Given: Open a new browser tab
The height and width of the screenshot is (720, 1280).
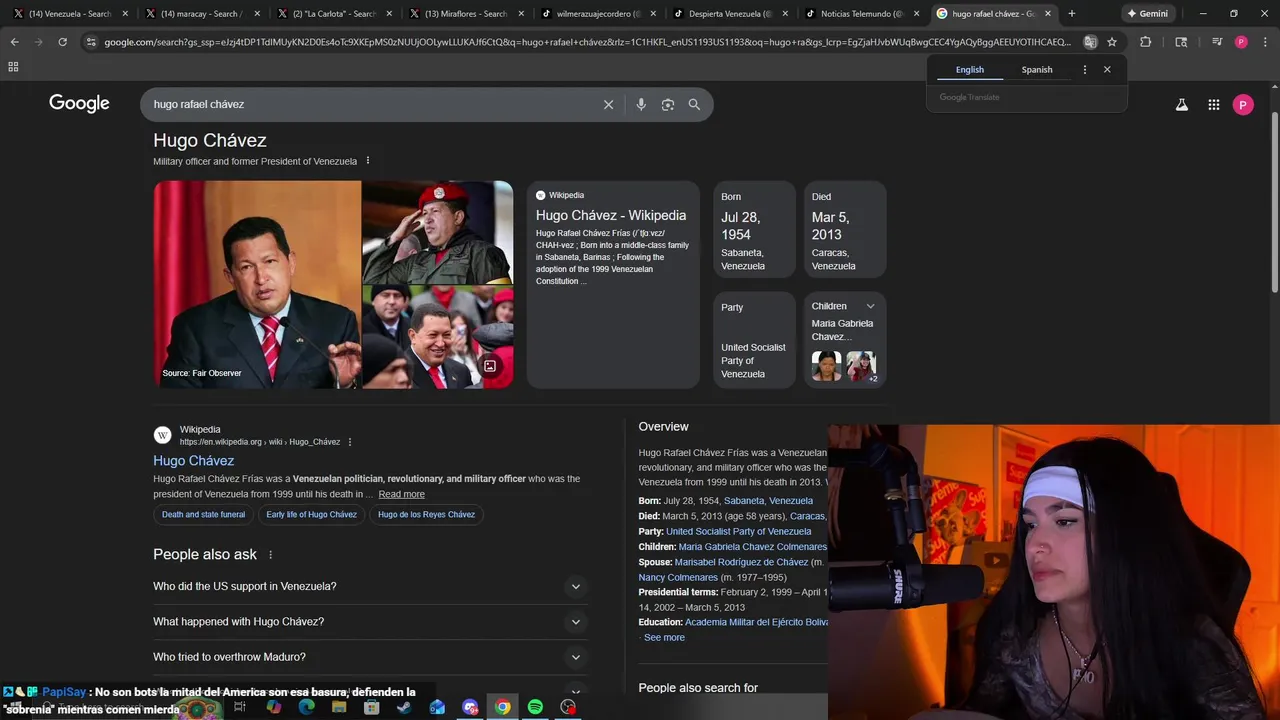Looking at the screenshot, I should click(x=1071, y=14).
